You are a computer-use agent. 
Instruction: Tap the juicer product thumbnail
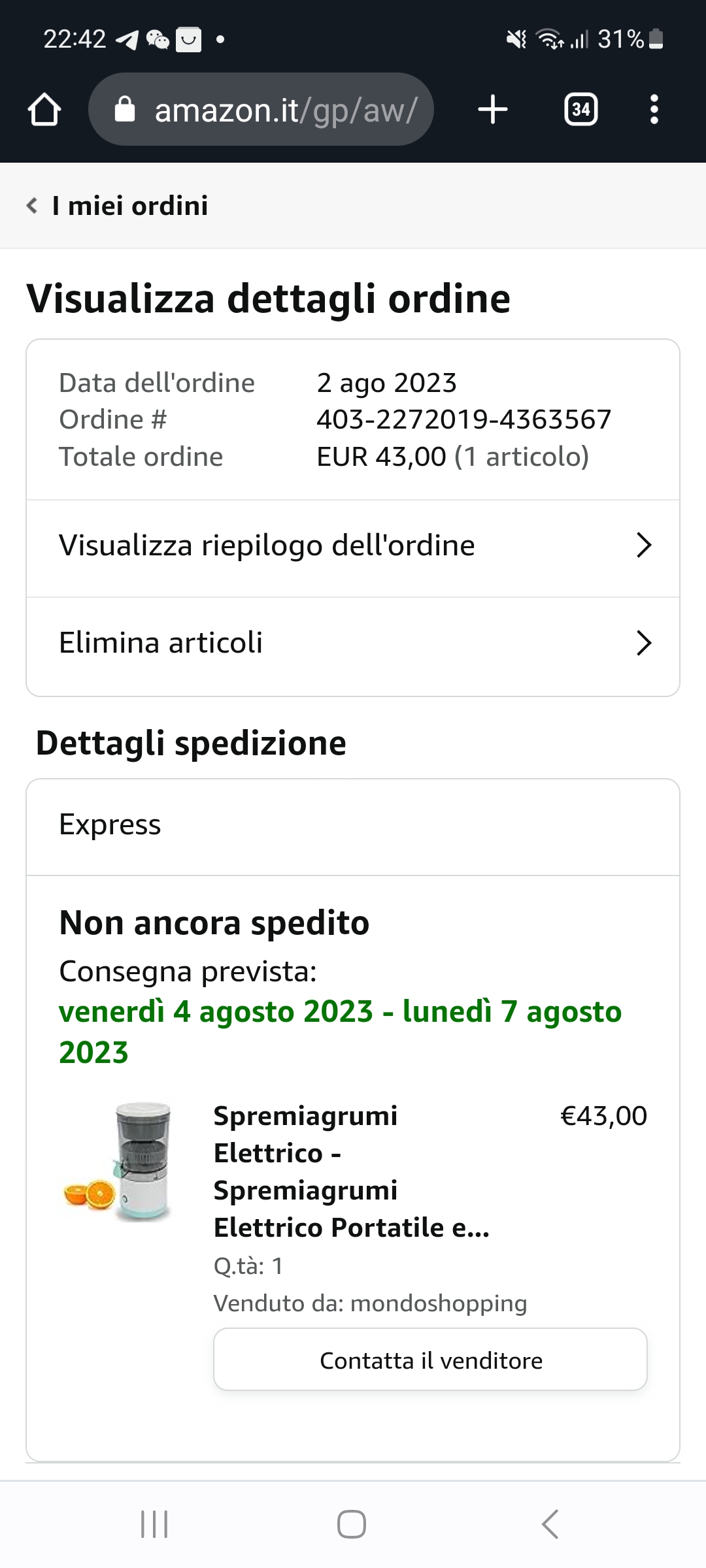click(x=118, y=1162)
